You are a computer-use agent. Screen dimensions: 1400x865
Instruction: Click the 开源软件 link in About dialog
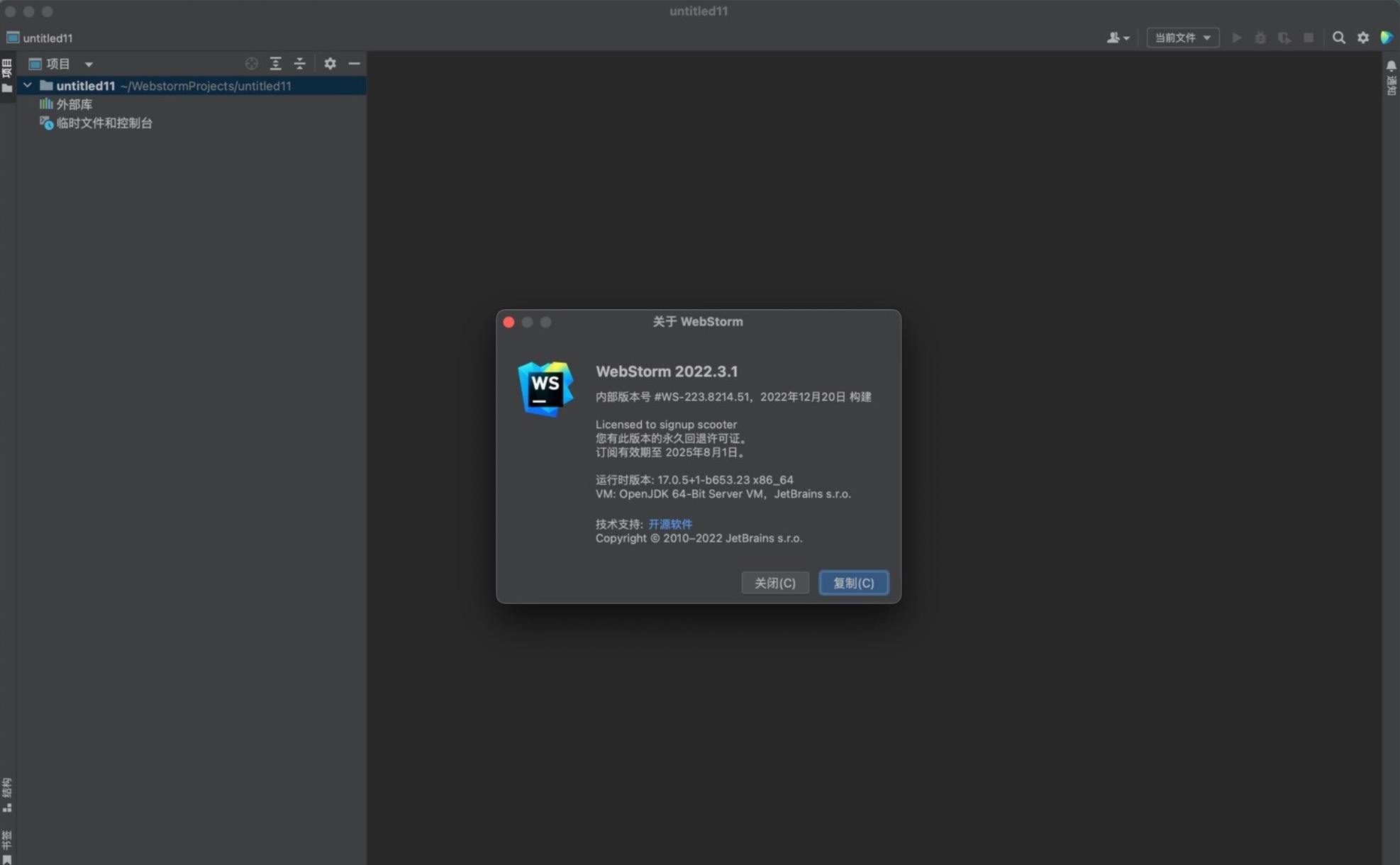670,524
